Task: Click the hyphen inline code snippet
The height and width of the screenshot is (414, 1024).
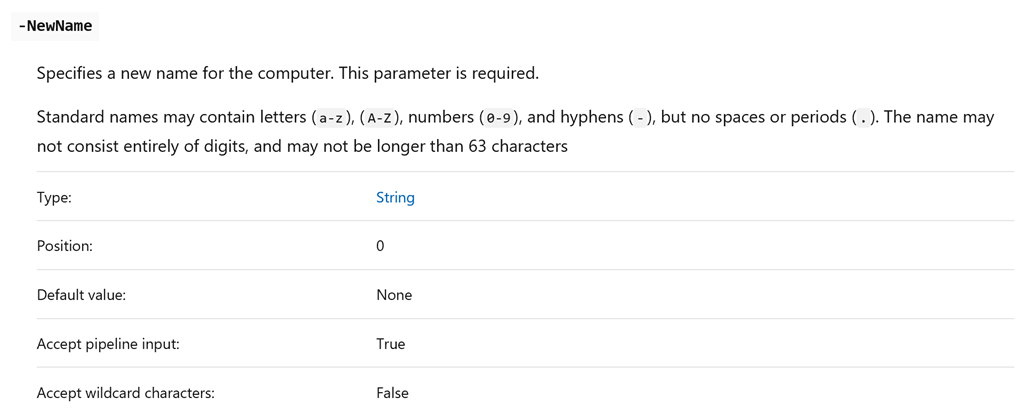Action: (x=640, y=118)
